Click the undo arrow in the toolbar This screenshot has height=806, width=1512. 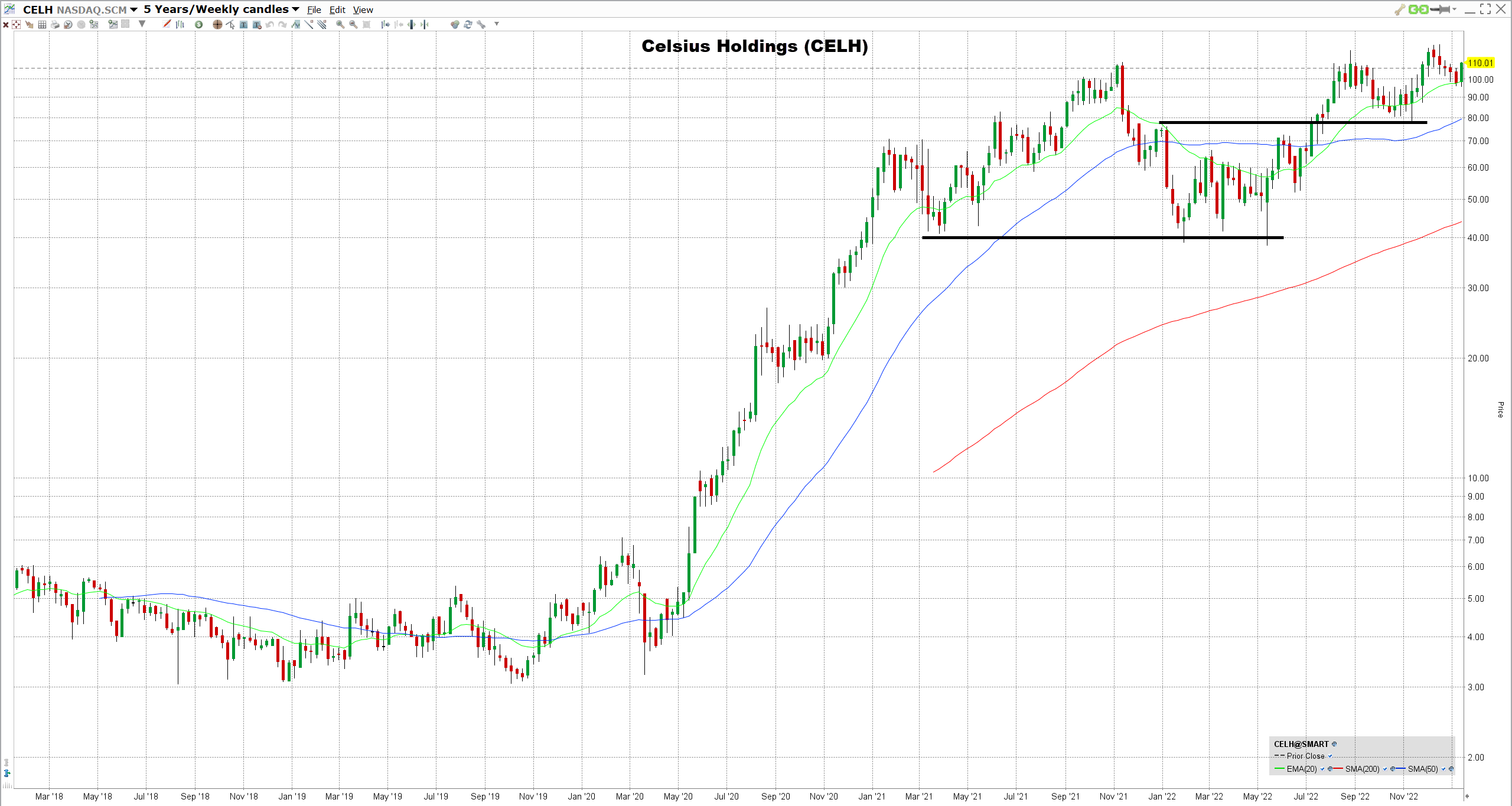tap(269, 24)
